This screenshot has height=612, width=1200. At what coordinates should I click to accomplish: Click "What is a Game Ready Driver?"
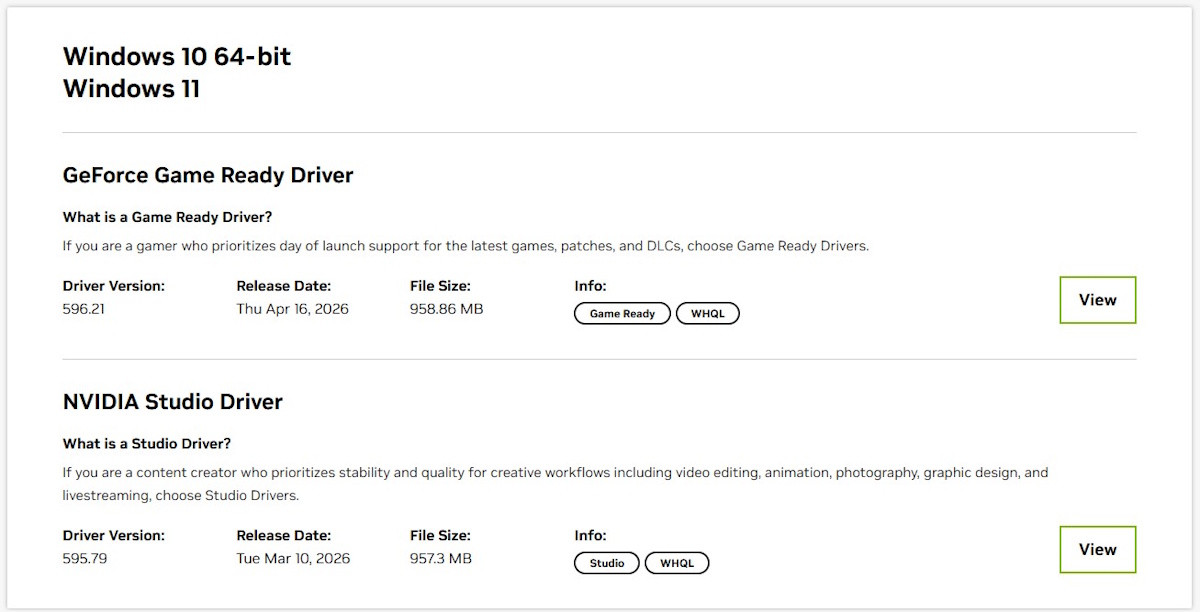pyautogui.click(x=167, y=217)
